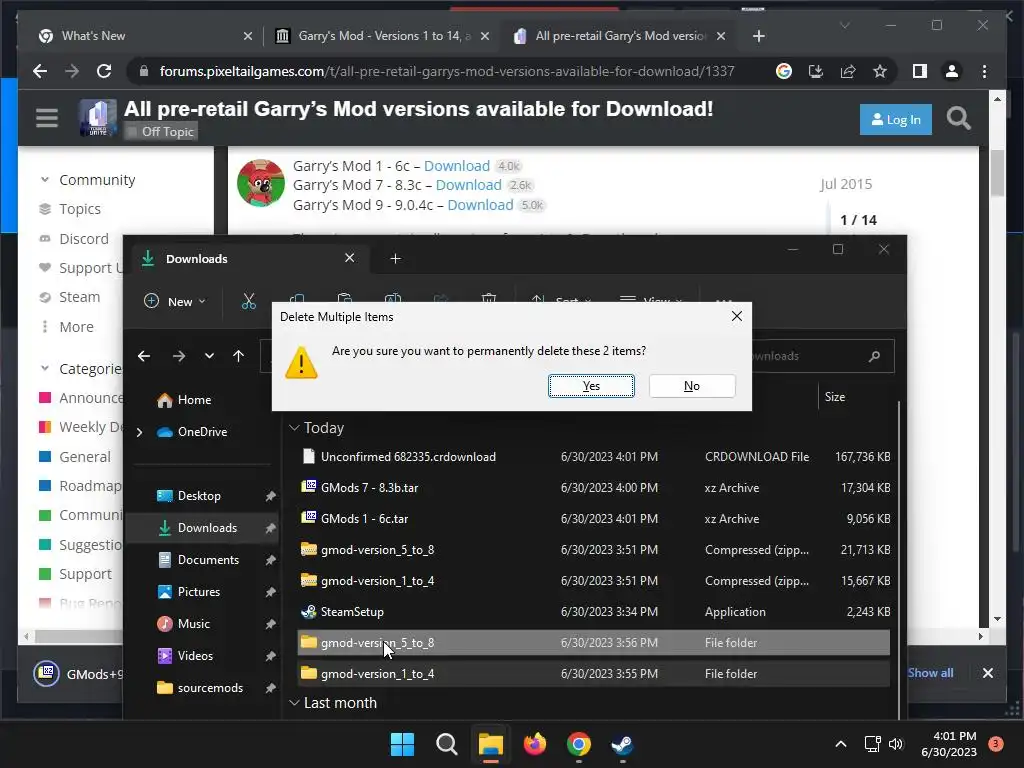
Task: Select Unconfirmed 682335.crdownload file
Action: [x=593, y=456]
